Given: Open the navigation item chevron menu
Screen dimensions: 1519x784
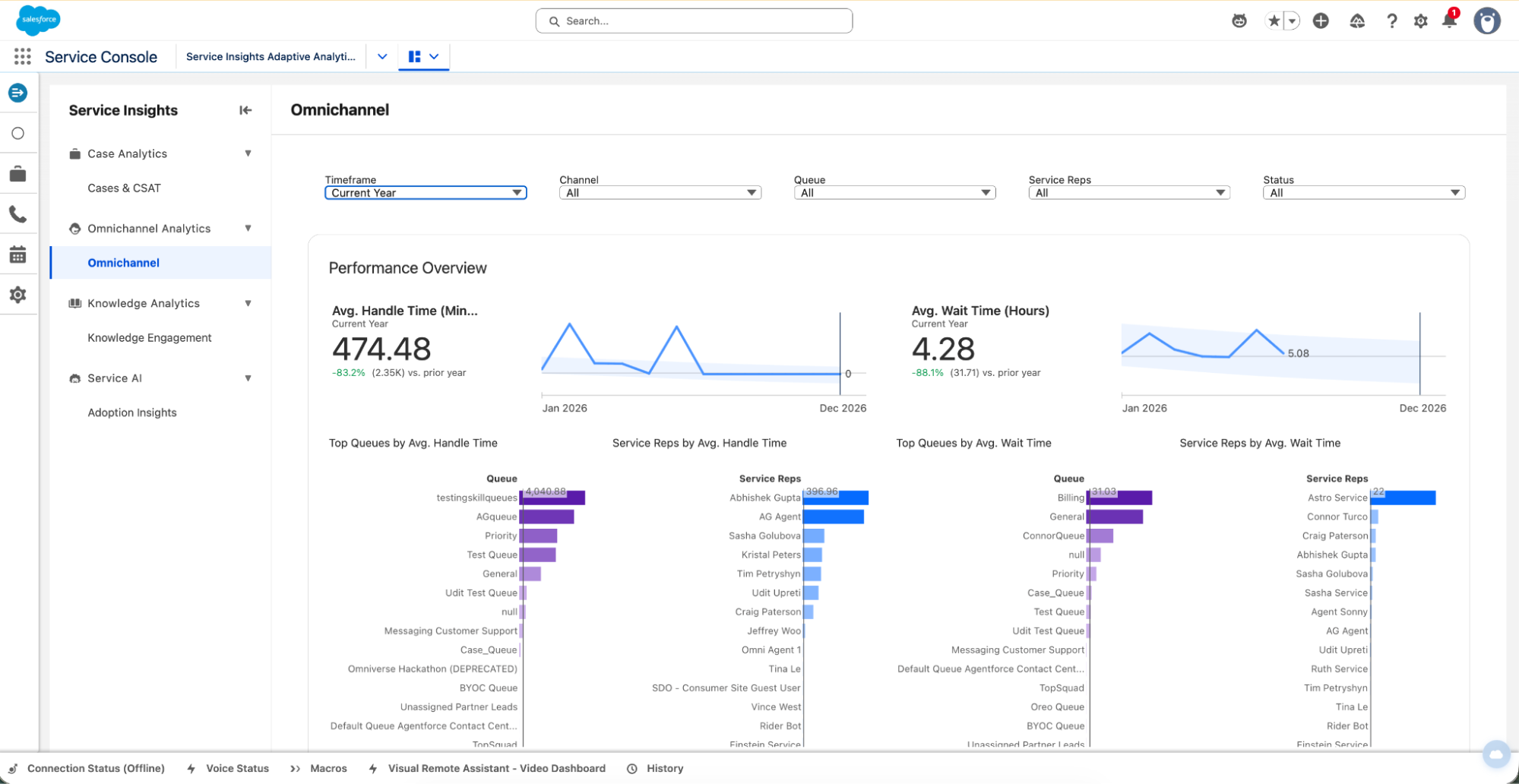Looking at the screenshot, I should point(382,56).
